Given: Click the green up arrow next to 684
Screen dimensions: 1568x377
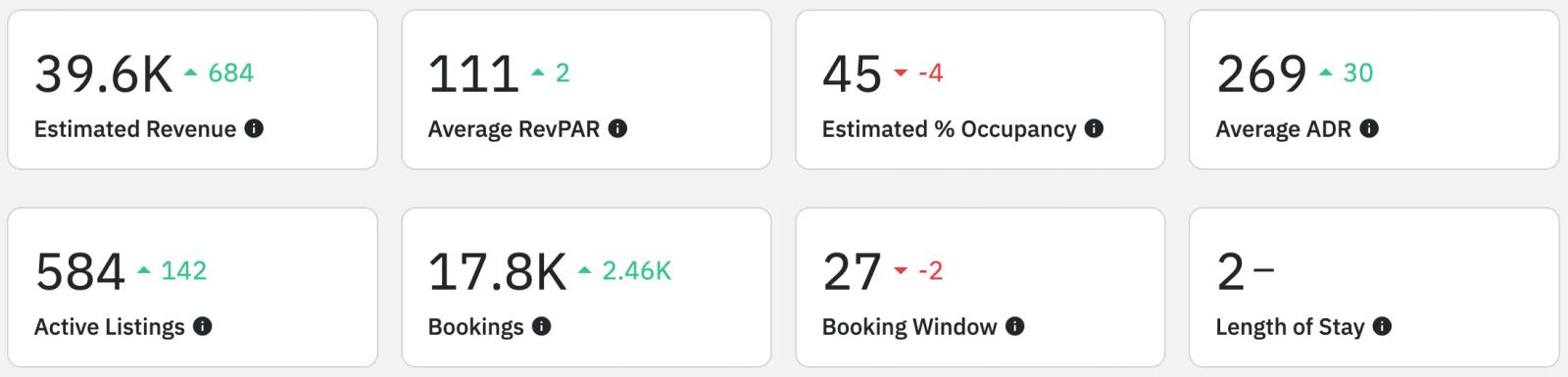Looking at the screenshot, I should point(190,72).
